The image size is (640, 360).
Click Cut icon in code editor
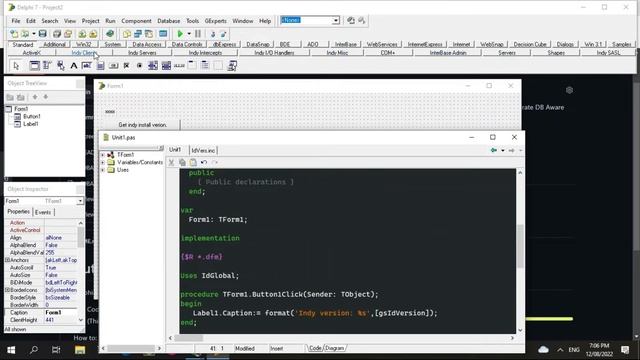[171, 162]
